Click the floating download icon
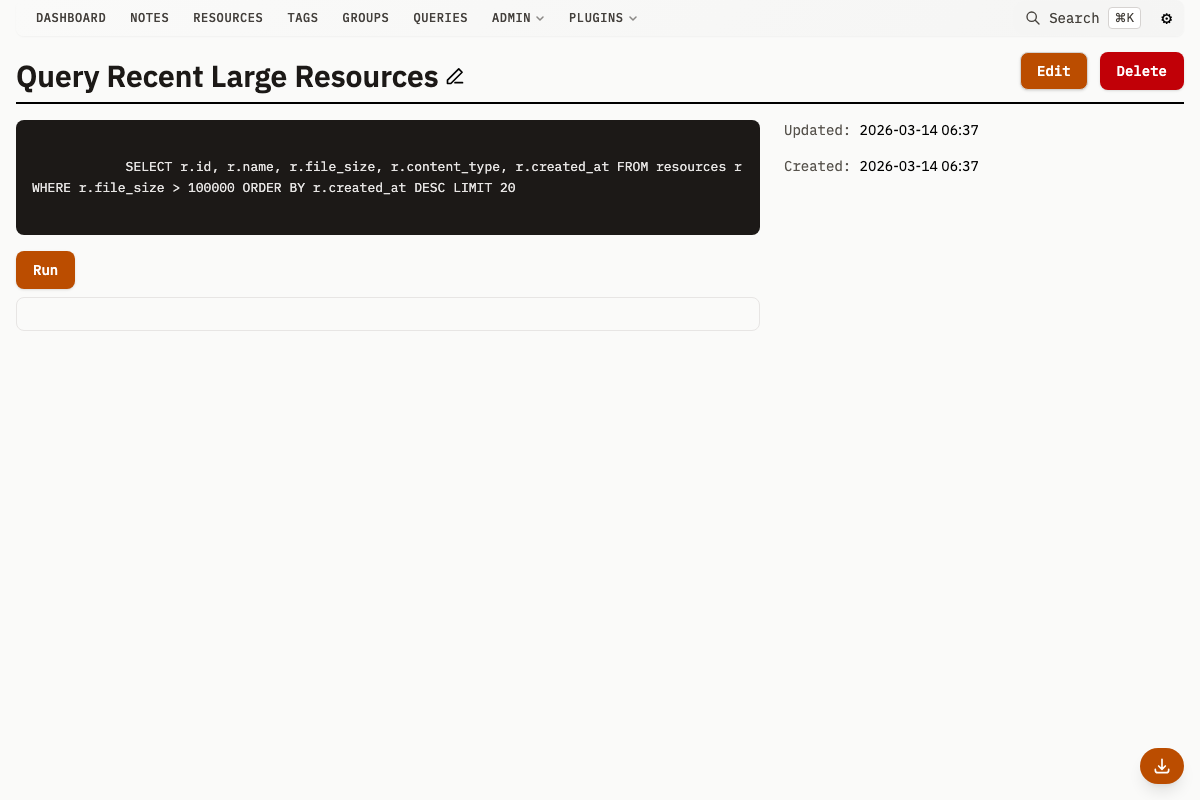This screenshot has width=1200, height=800. [1161, 766]
